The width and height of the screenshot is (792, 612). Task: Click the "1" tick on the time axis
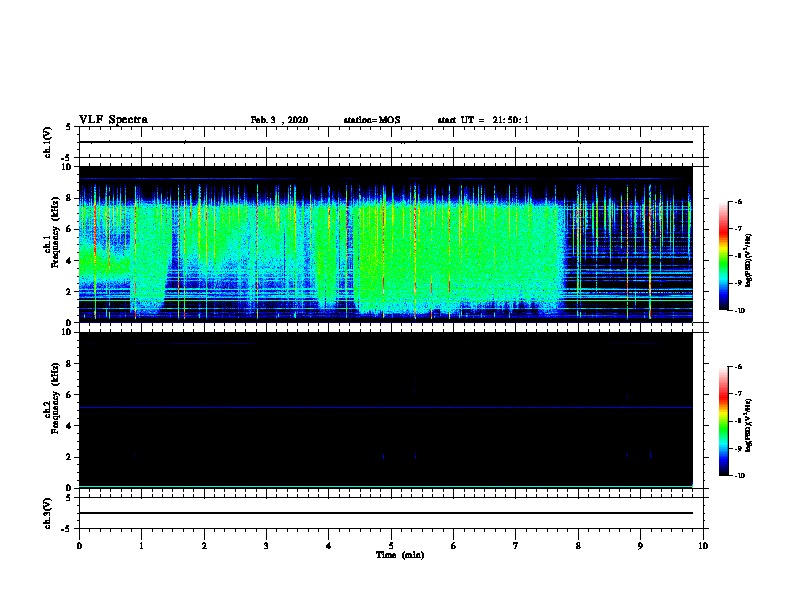click(141, 546)
